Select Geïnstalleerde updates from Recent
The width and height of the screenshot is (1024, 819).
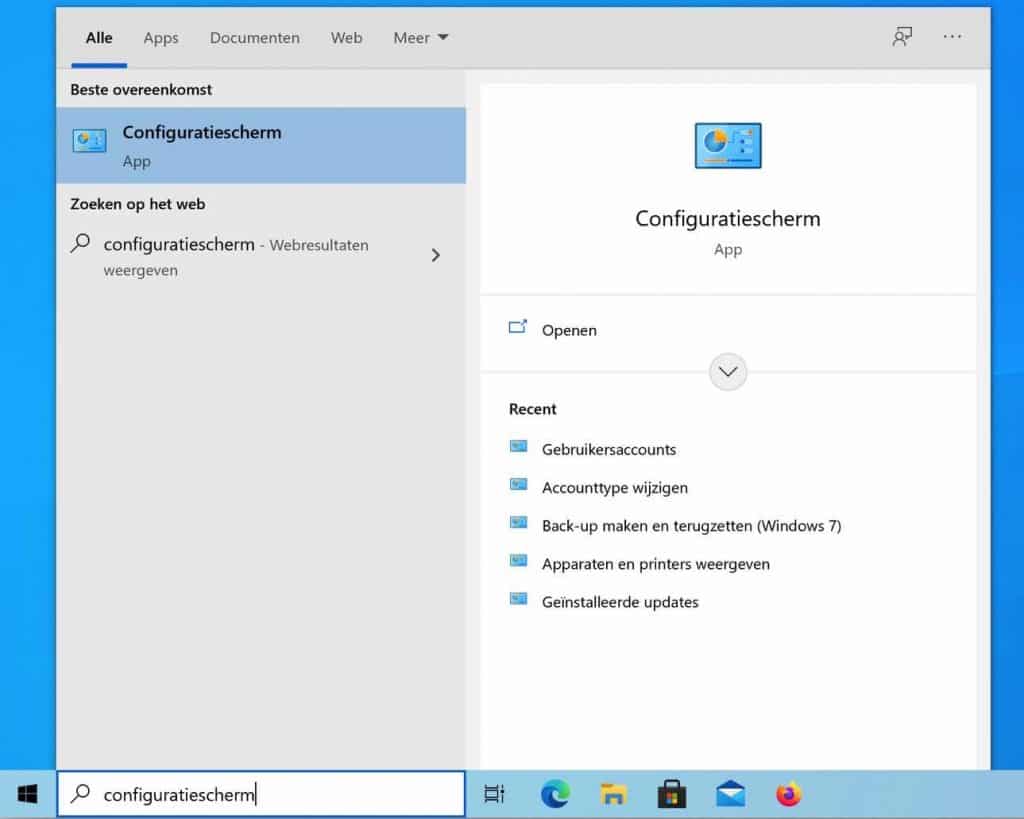[620, 601]
